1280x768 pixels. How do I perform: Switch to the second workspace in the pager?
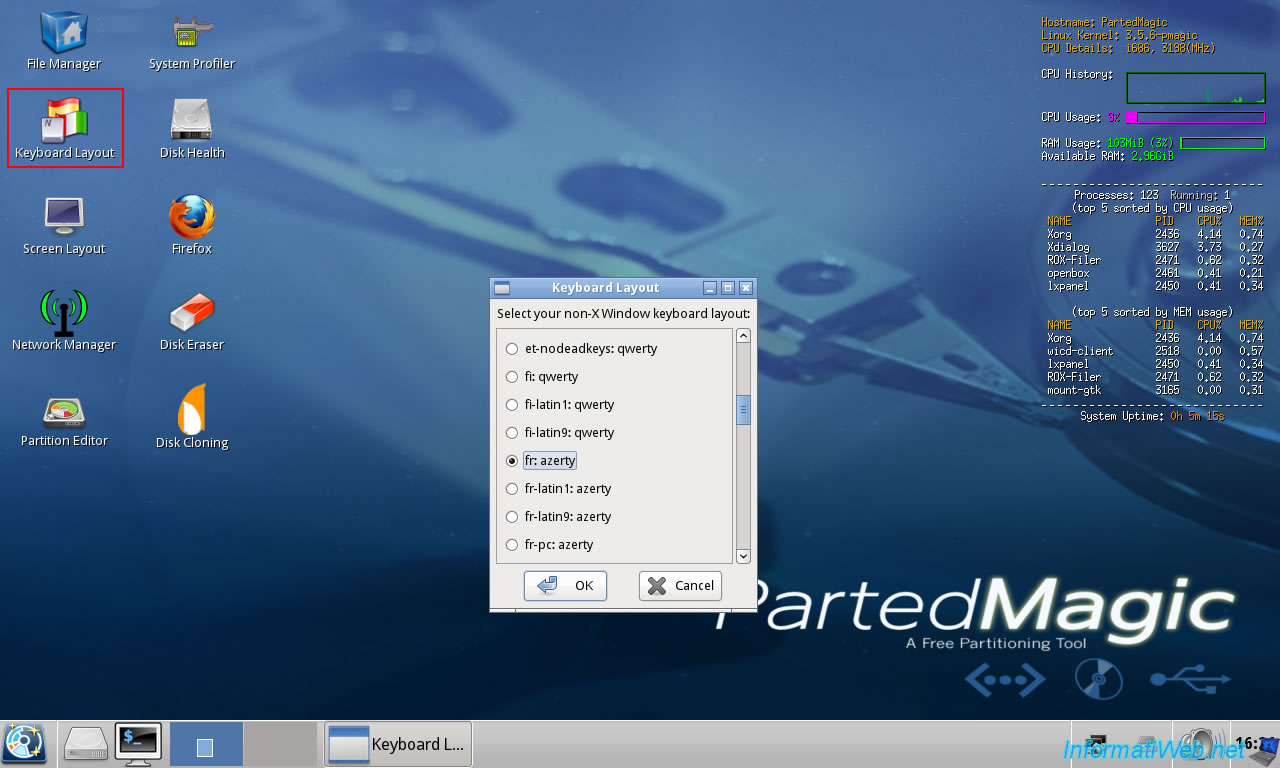click(281, 744)
